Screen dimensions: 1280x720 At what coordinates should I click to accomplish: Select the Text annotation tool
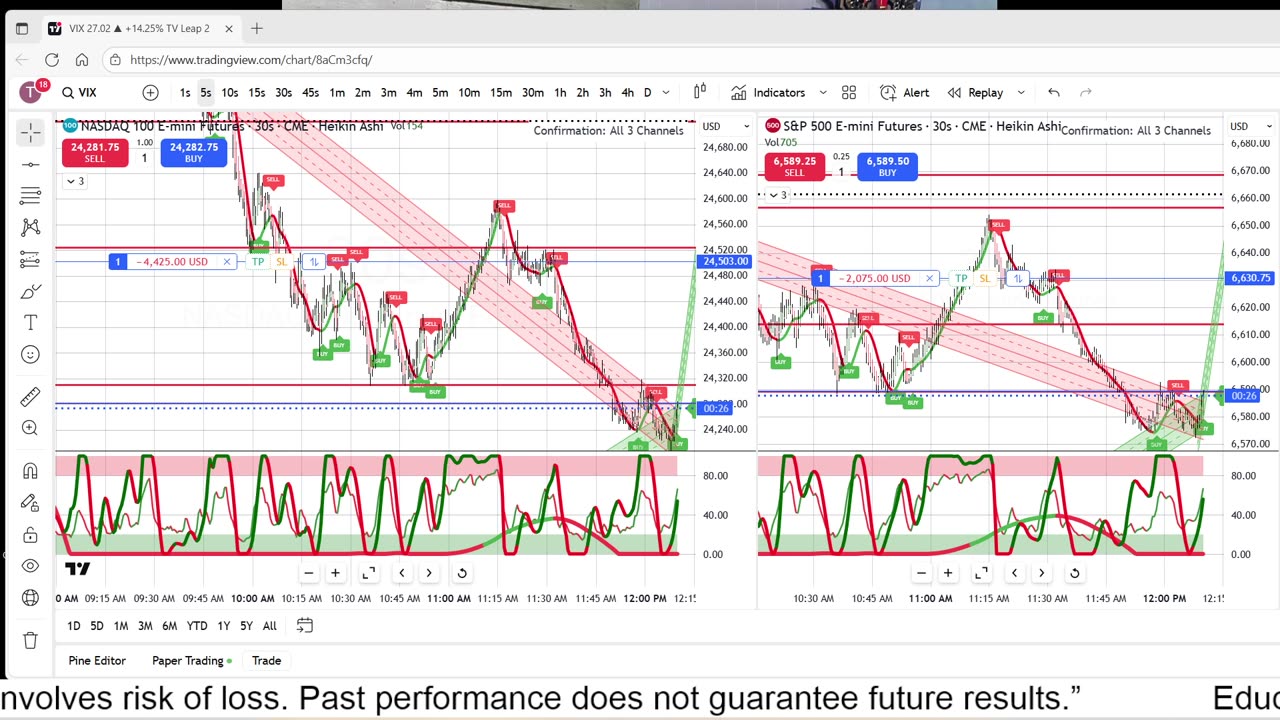tap(30, 323)
